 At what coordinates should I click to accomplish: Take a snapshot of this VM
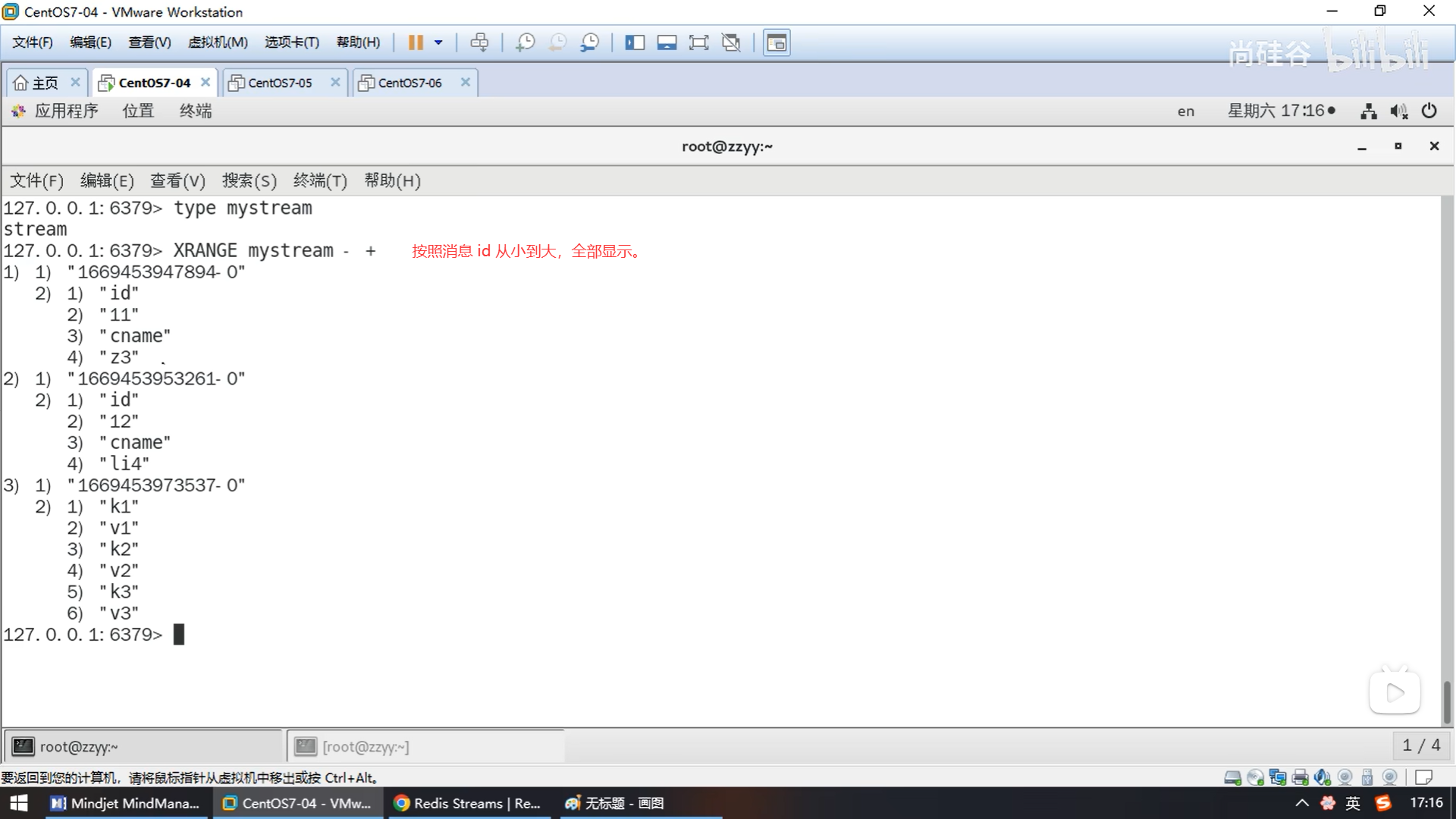click(525, 42)
